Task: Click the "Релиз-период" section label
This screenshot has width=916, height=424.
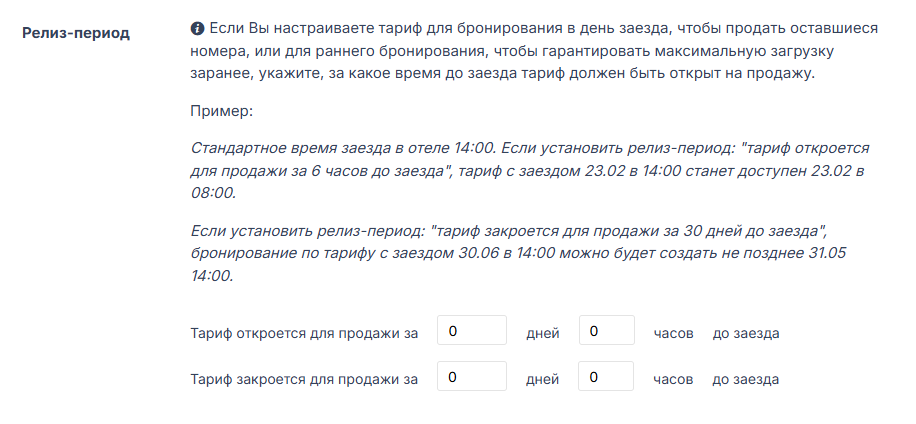Action: [76, 32]
